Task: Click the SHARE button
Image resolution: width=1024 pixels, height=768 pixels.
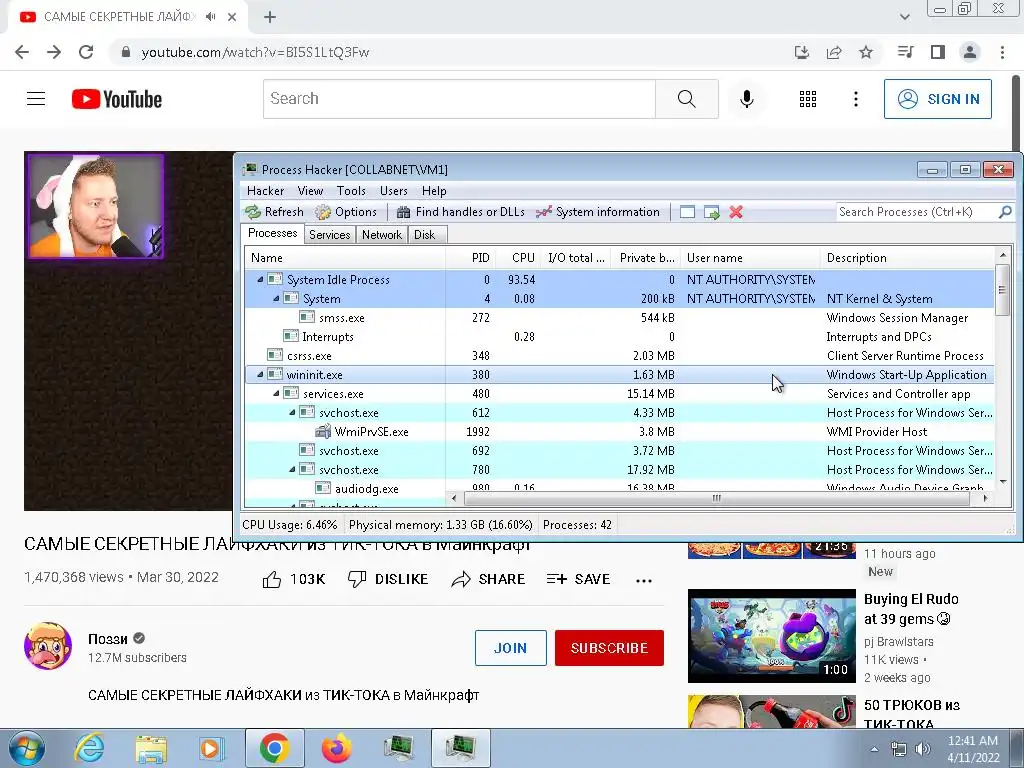Action: point(488,579)
